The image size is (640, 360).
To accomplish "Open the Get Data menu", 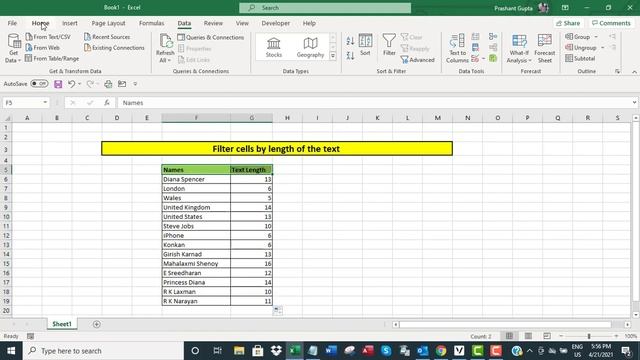I will click(x=13, y=48).
